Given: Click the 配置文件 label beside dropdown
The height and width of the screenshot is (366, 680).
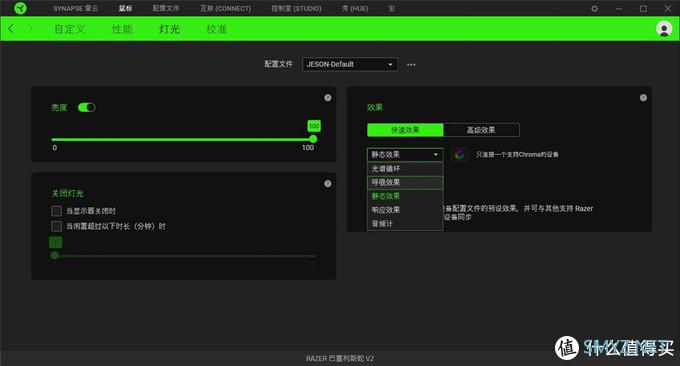Looking at the screenshot, I should [278, 64].
